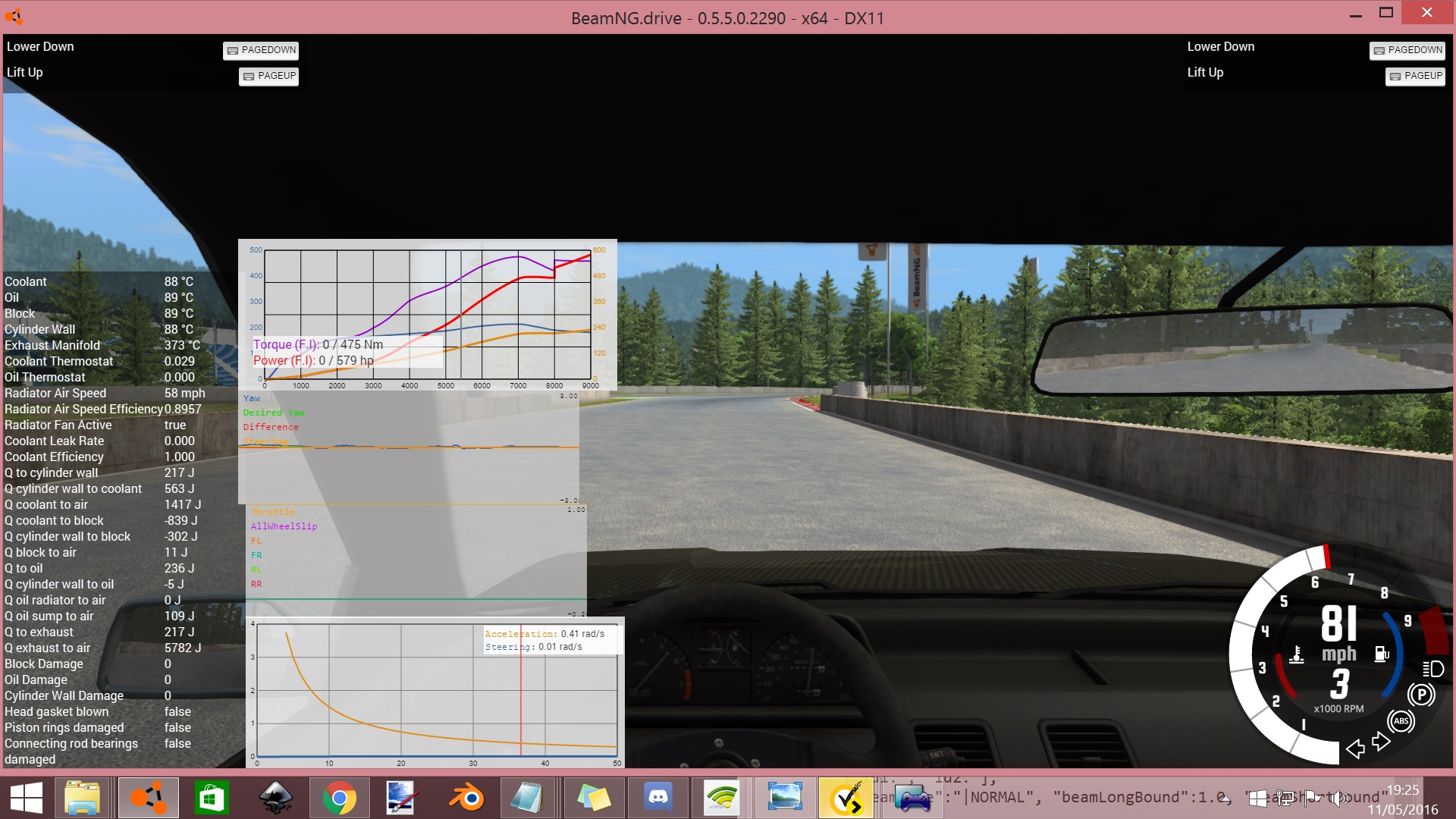
Task: Open Discord from taskbar
Action: pos(658,799)
